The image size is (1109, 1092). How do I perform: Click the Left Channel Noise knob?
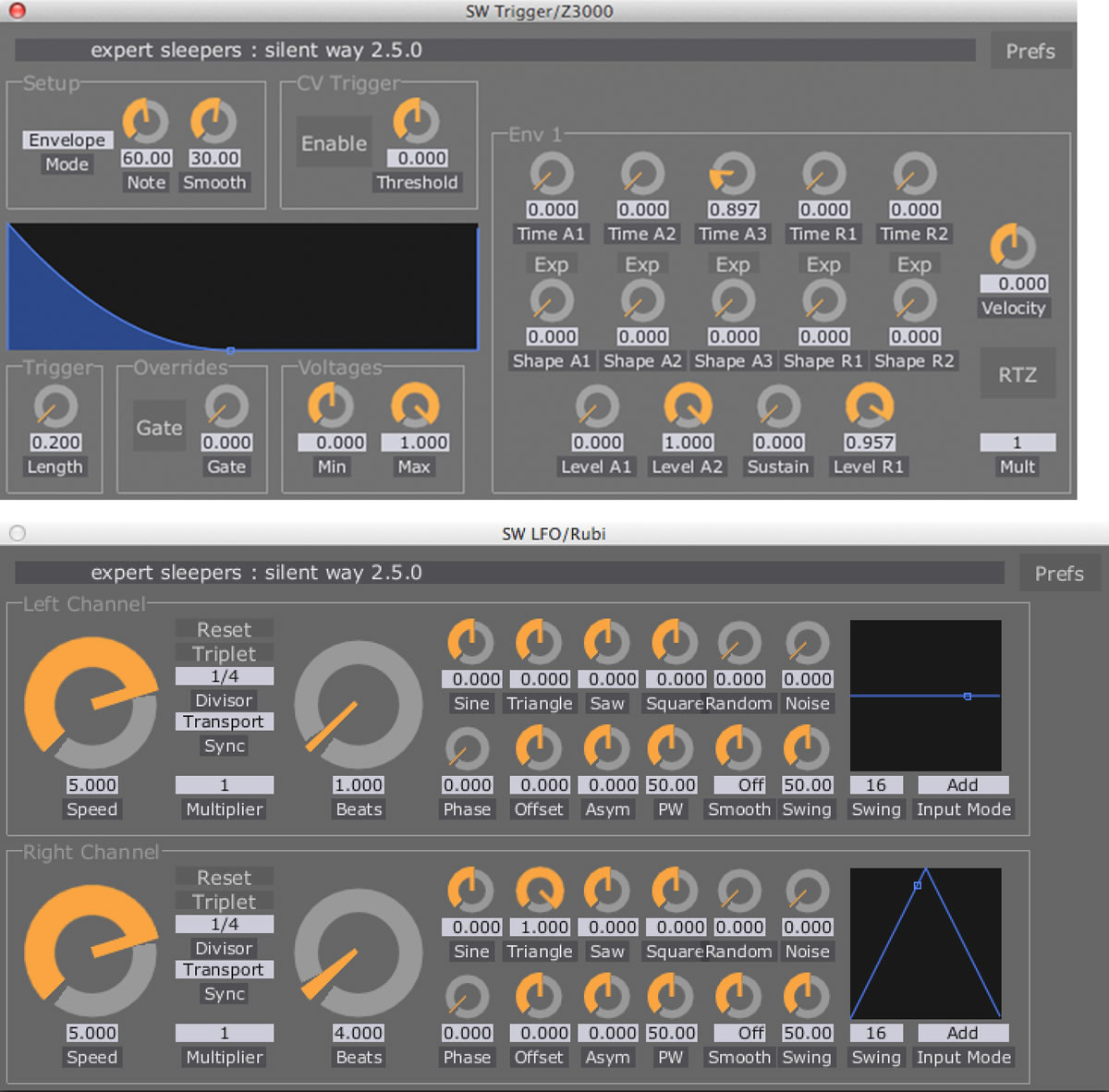tap(808, 643)
